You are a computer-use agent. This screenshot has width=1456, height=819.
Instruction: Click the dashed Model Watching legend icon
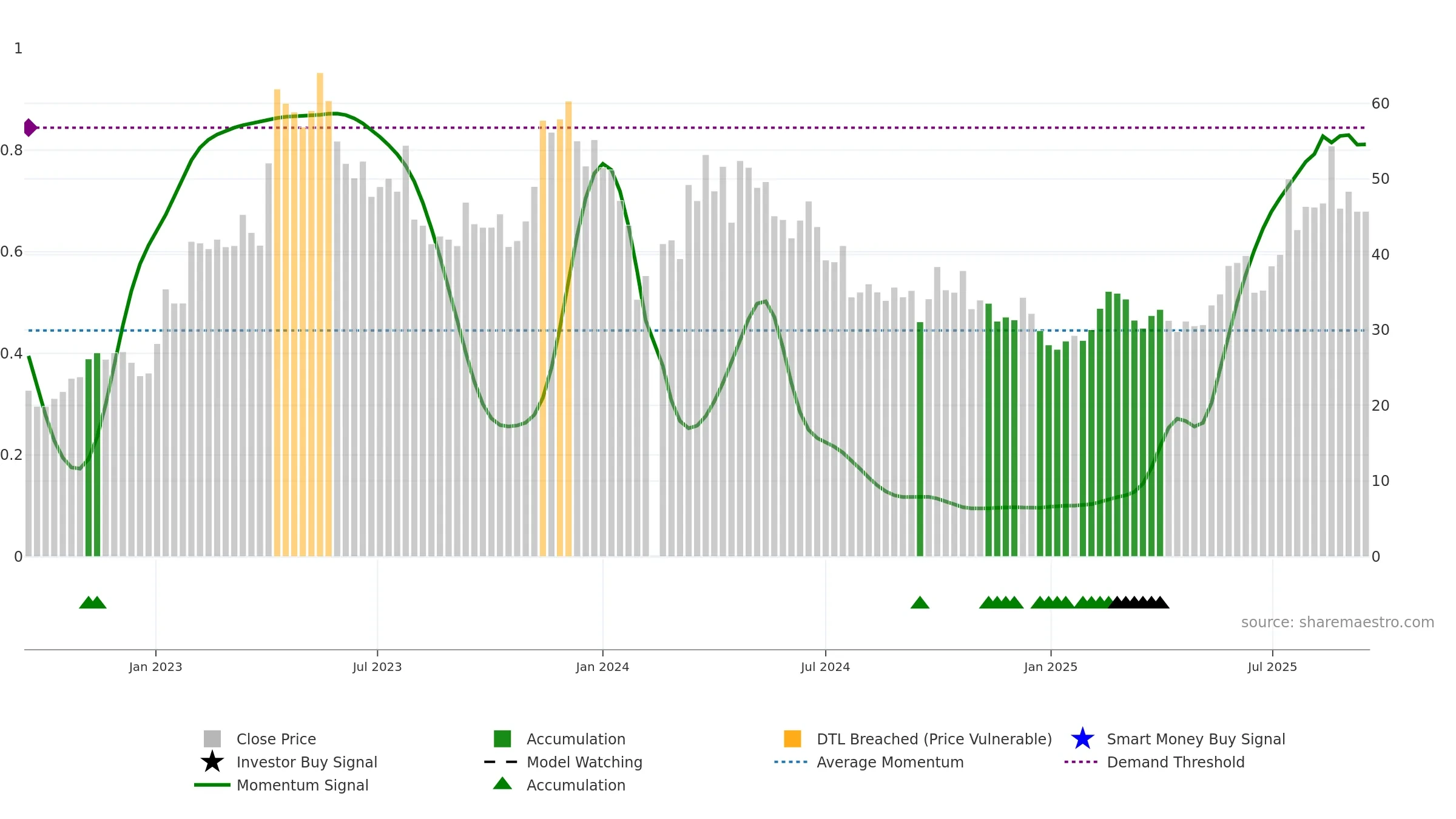(501, 762)
